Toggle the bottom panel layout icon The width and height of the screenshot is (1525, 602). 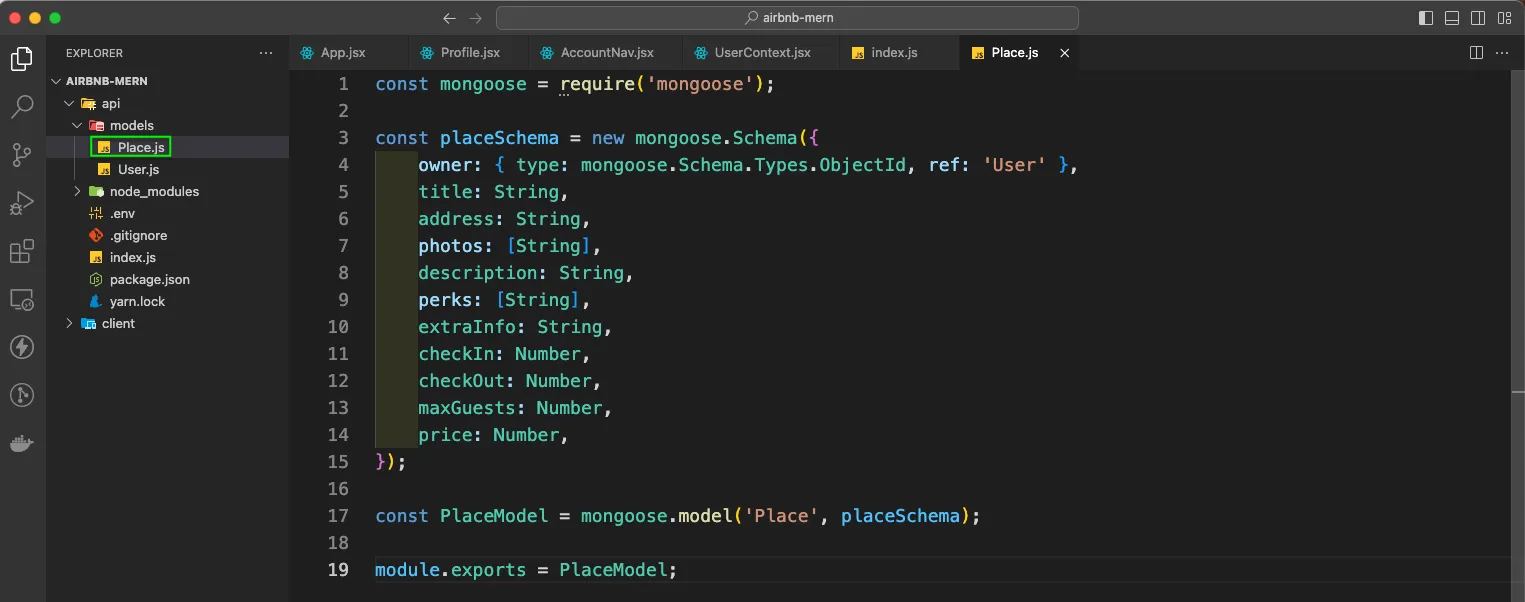pyautogui.click(x=1452, y=18)
